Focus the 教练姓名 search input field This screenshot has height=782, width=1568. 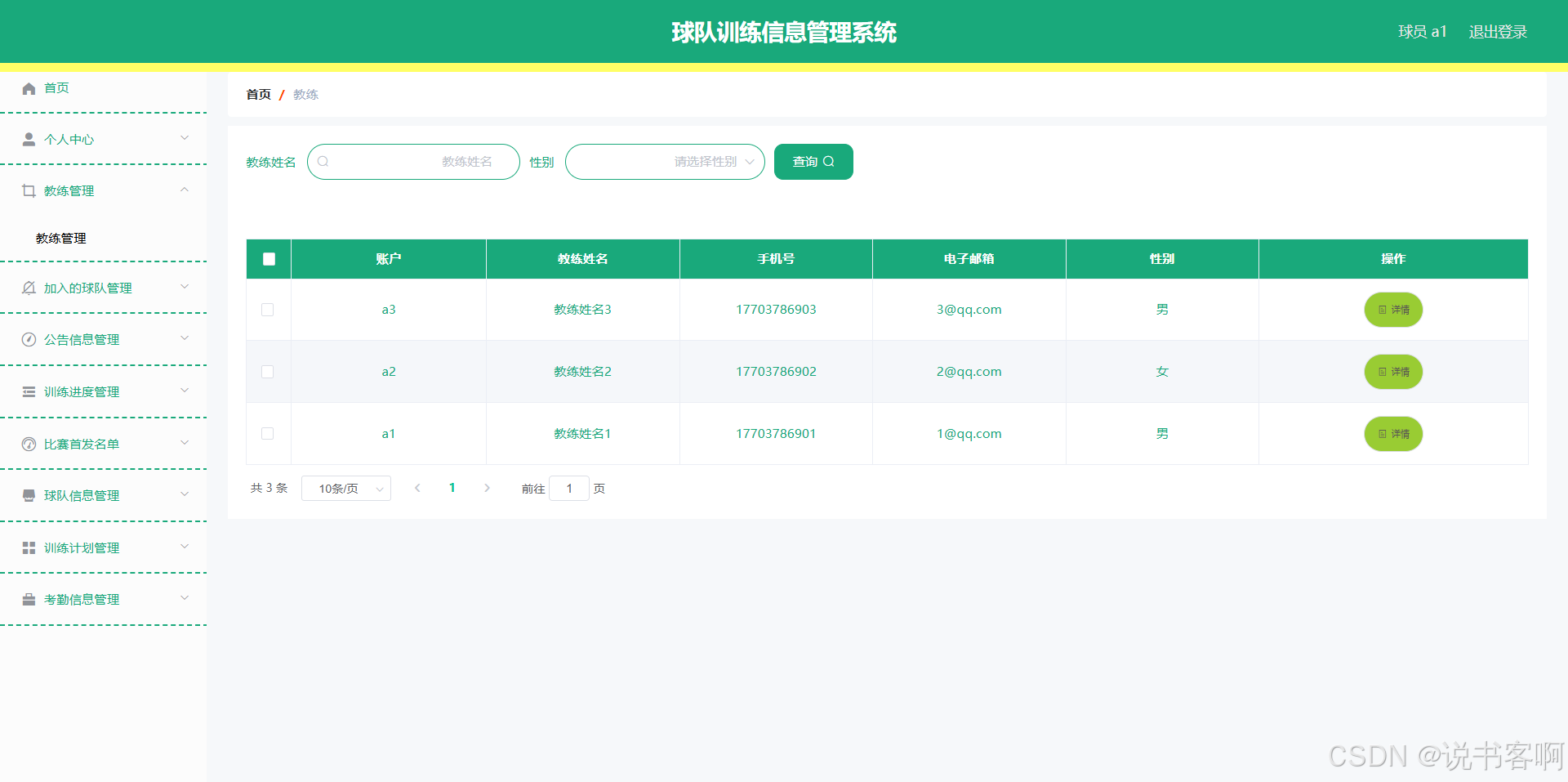pyautogui.click(x=413, y=162)
